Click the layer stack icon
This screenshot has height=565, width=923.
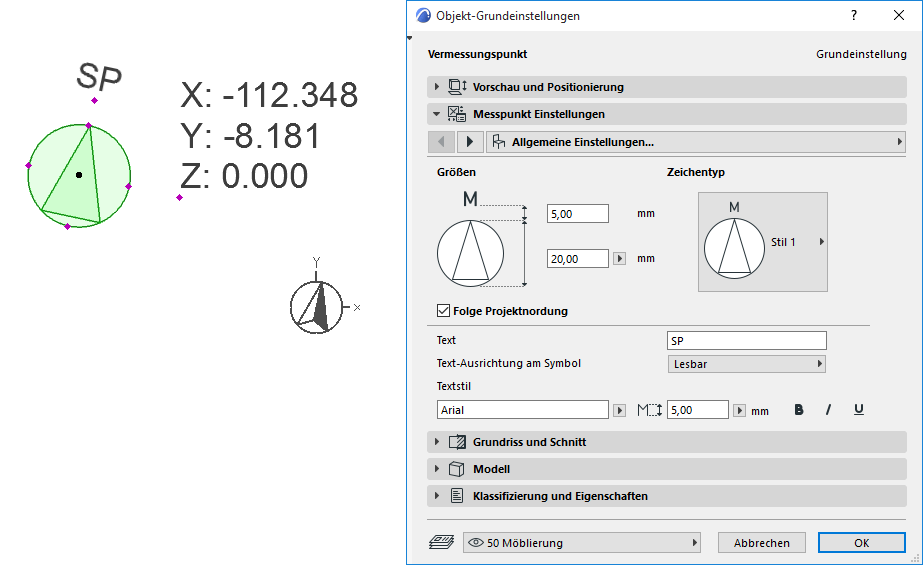(441, 542)
